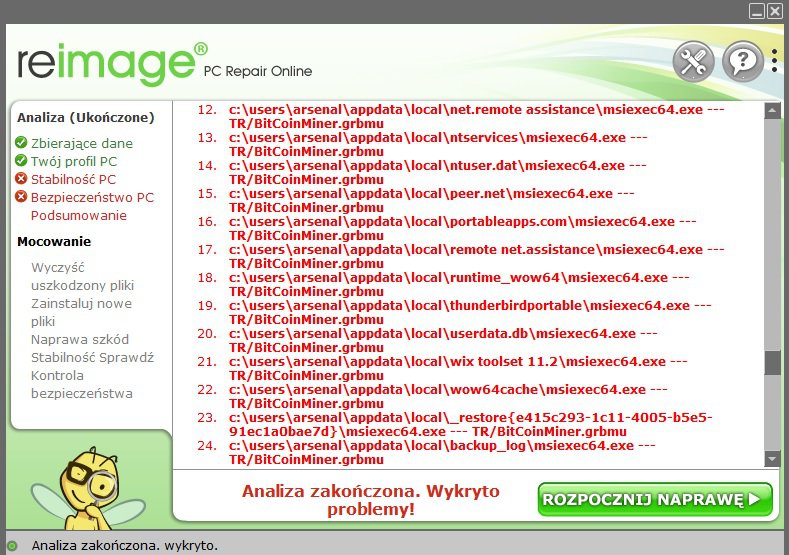Open the three-dot options menu
The width and height of the screenshot is (789, 555).
[x=774, y=61]
